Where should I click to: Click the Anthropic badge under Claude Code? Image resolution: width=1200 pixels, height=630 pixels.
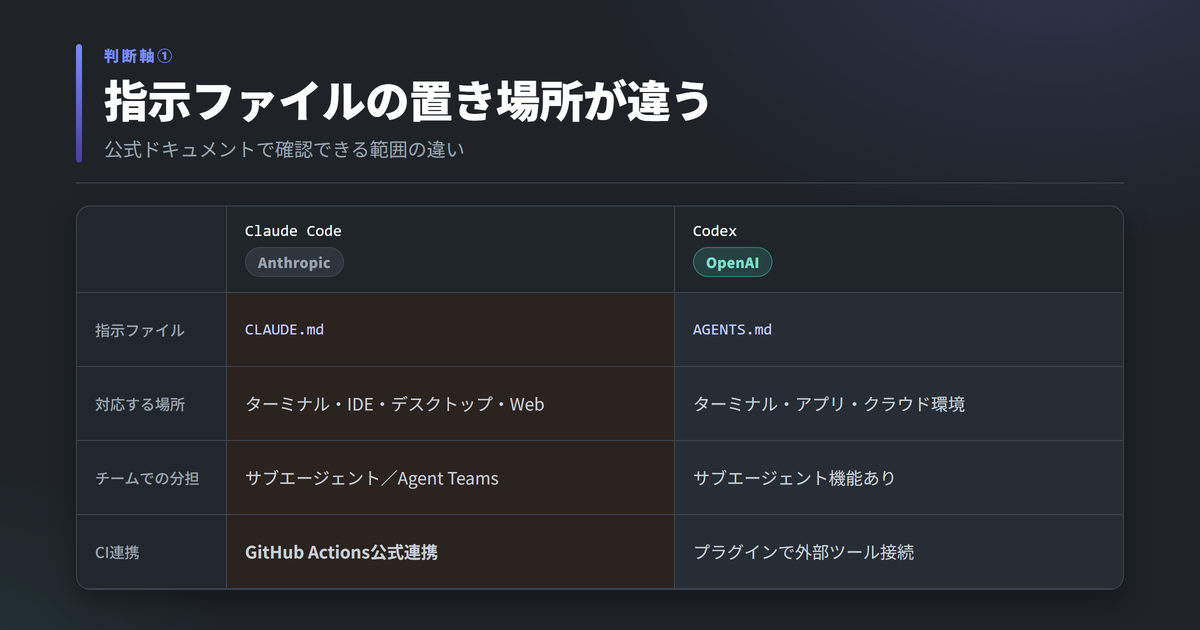click(294, 262)
